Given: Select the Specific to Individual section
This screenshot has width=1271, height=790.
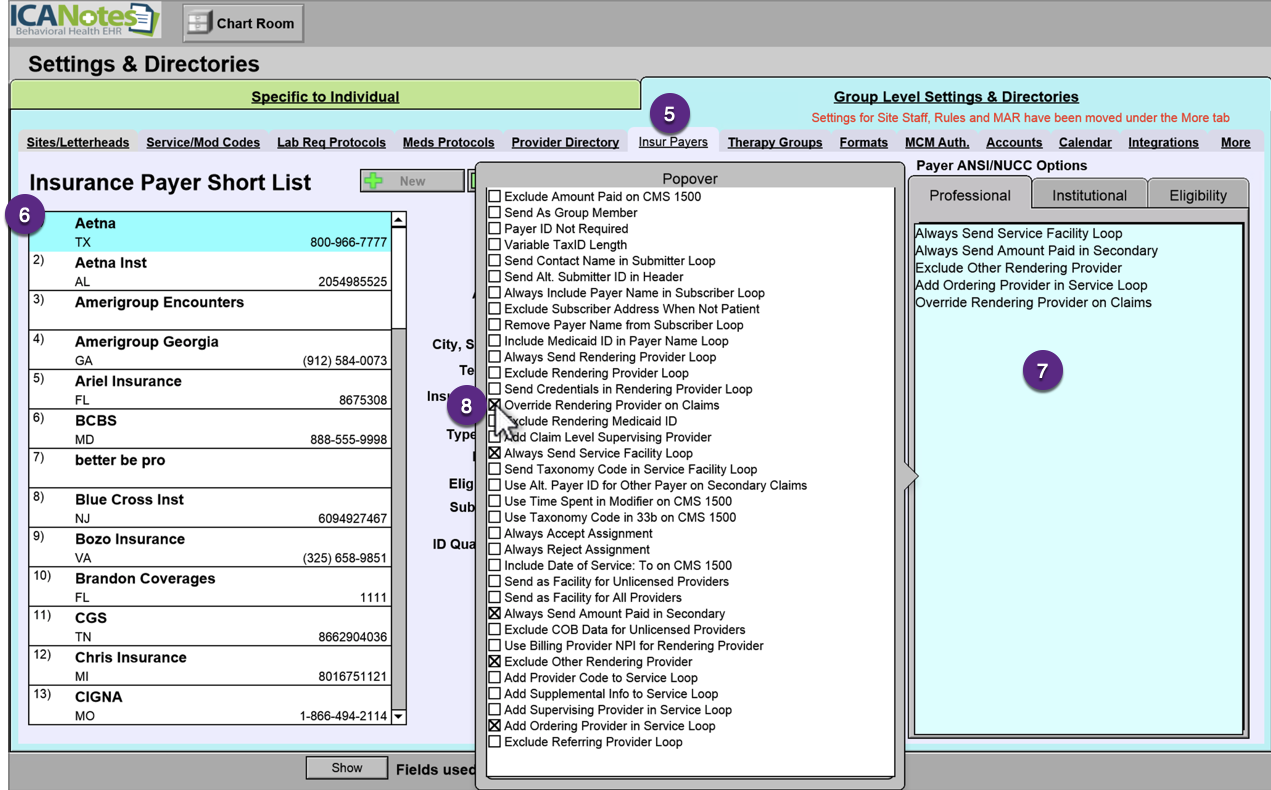Looking at the screenshot, I should pyautogui.click(x=325, y=96).
